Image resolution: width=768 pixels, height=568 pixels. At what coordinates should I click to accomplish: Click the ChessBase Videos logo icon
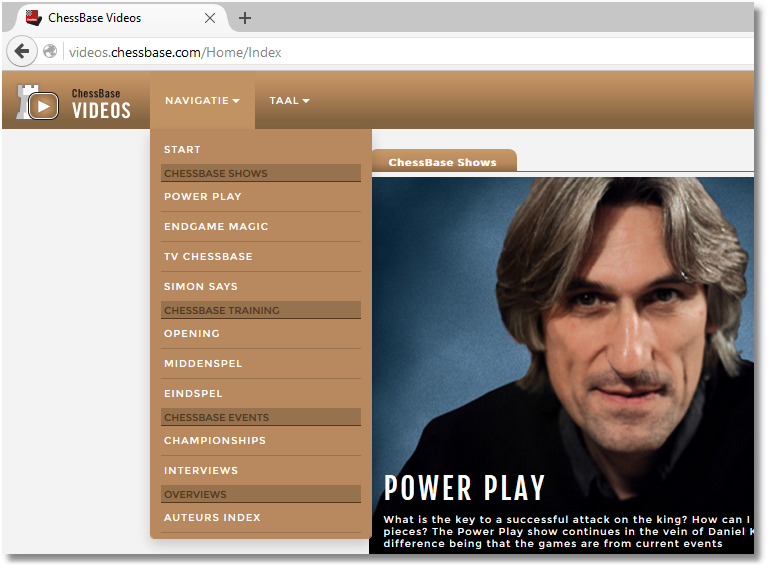(x=37, y=101)
